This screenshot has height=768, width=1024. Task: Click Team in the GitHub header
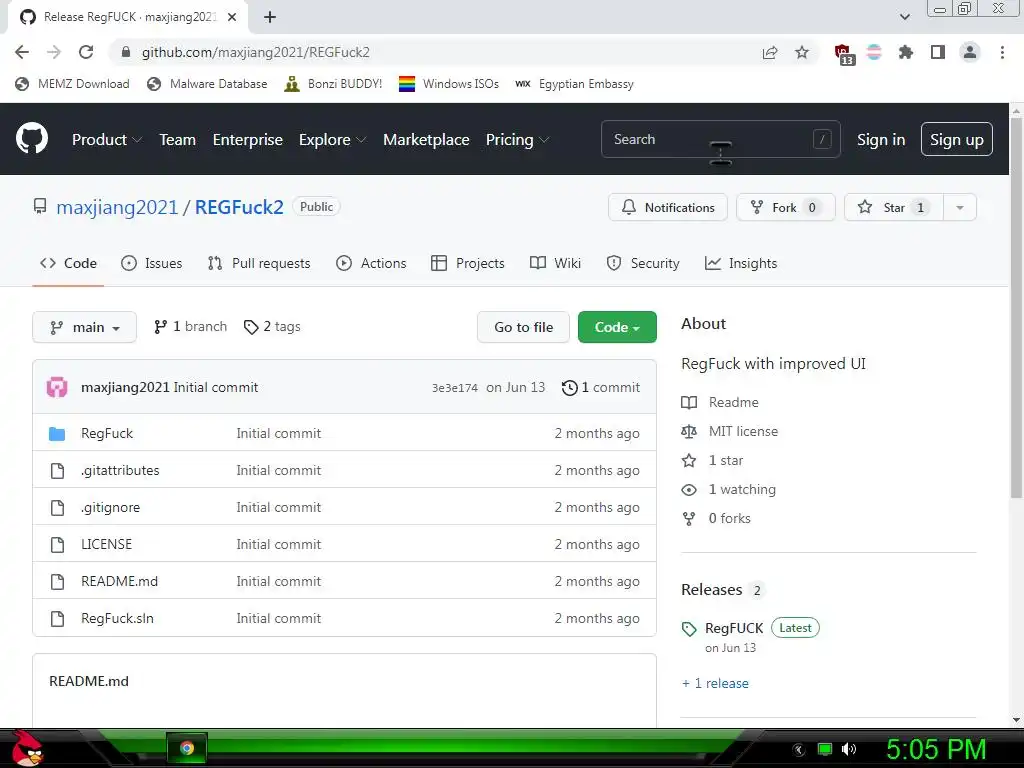point(178,140)
